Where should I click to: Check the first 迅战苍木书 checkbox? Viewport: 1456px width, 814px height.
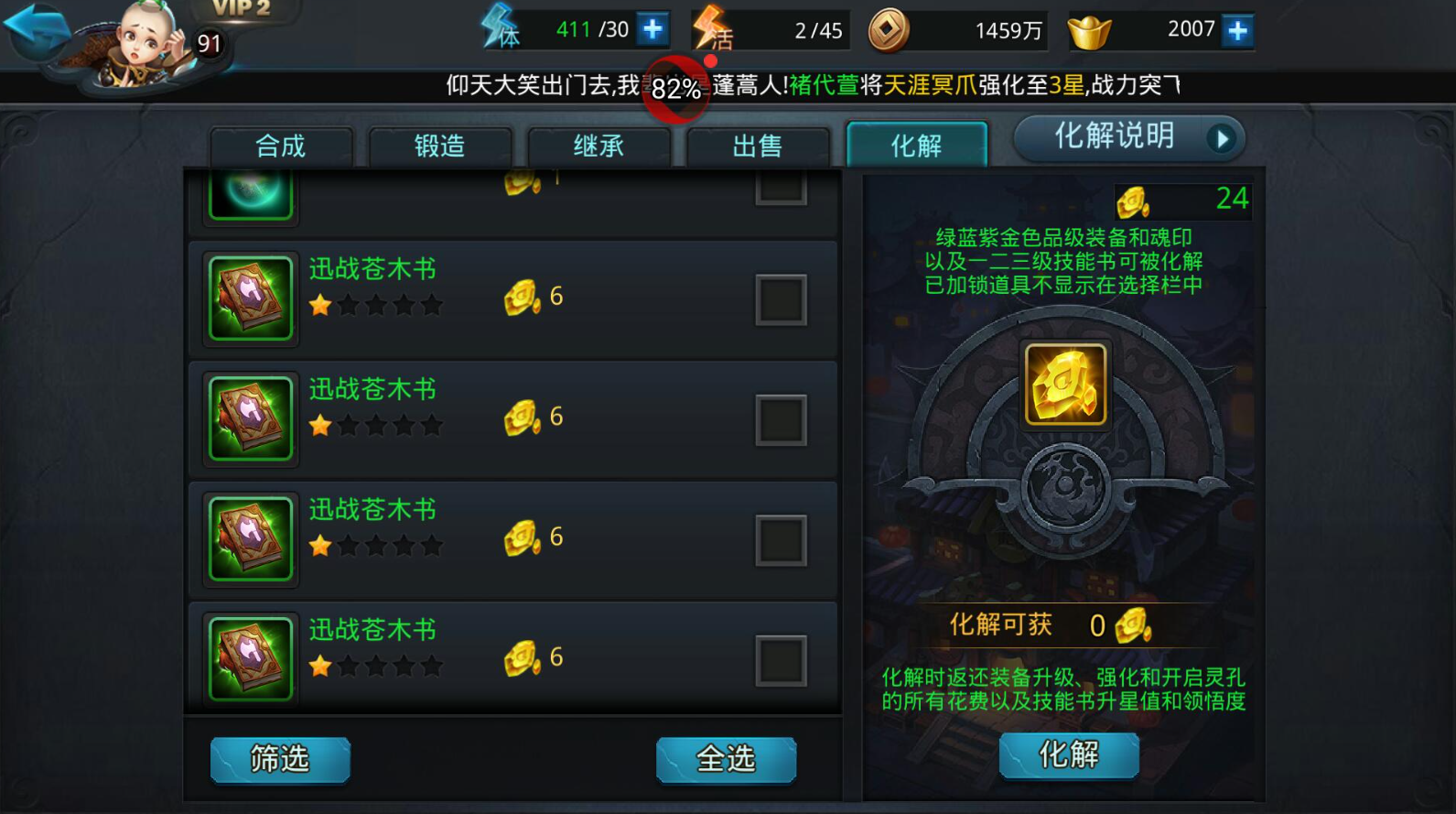click(x=781, y=299)
